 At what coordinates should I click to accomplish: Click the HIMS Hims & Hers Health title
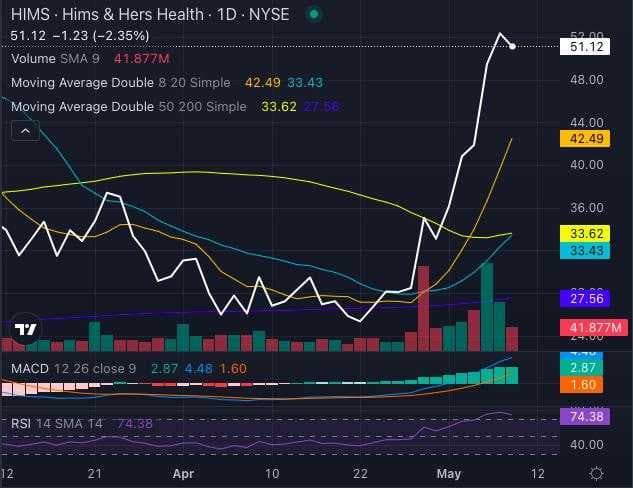tap(150, 15)
